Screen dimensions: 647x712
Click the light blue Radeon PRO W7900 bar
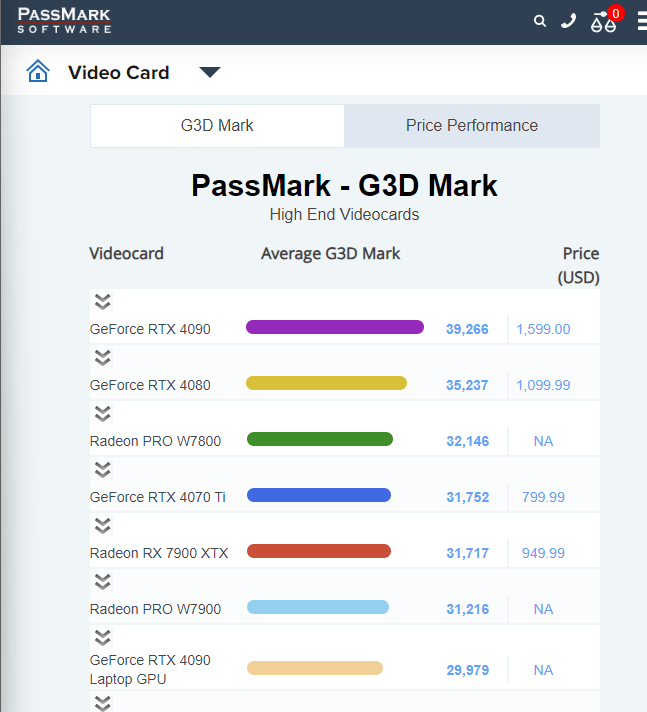coord(318,607)
